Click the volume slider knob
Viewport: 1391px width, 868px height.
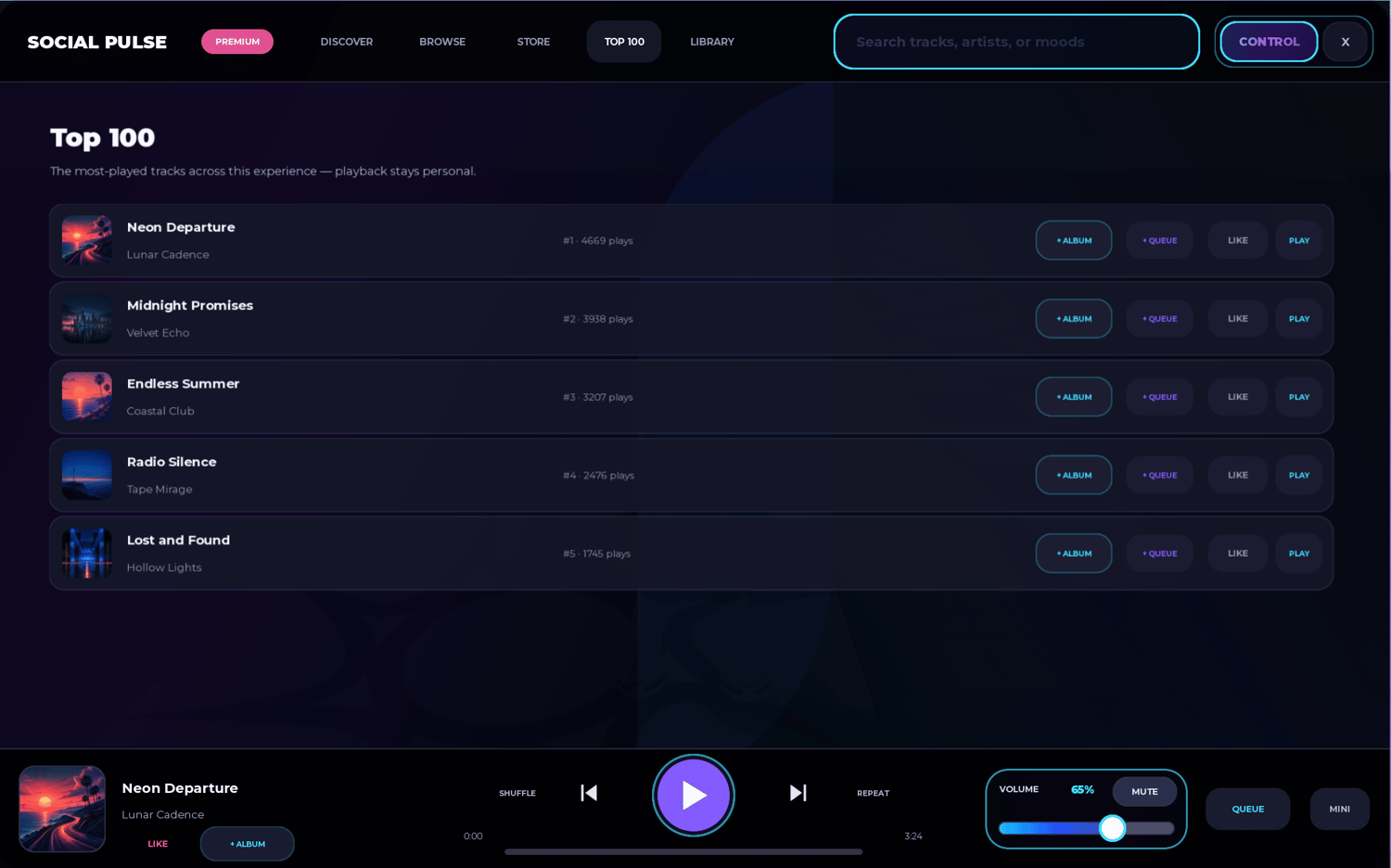(1112, 828)
